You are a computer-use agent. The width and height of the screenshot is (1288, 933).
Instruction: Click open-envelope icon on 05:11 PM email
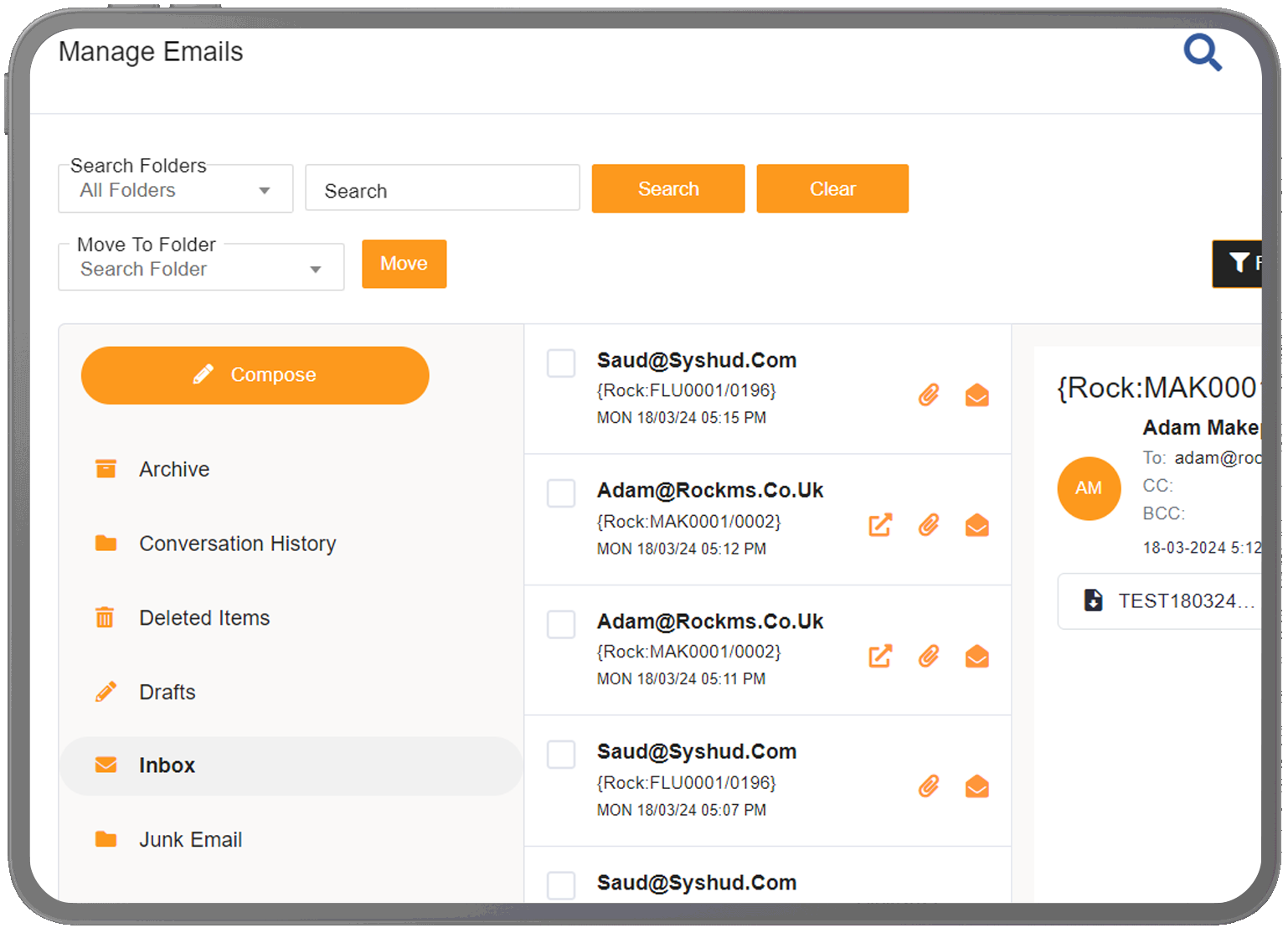pyautogui.click(x=977, y=656)
